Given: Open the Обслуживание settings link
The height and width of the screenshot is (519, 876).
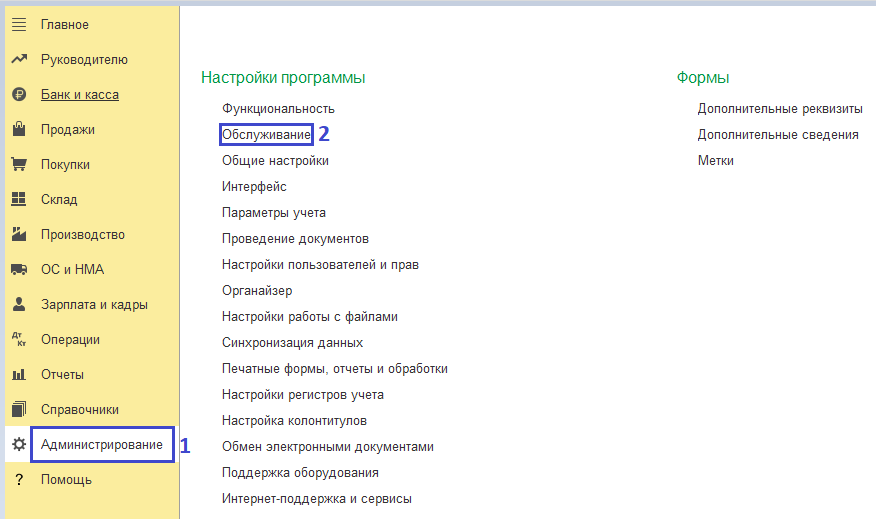Looking at the screenshot, I should click(x=266, y=134).
